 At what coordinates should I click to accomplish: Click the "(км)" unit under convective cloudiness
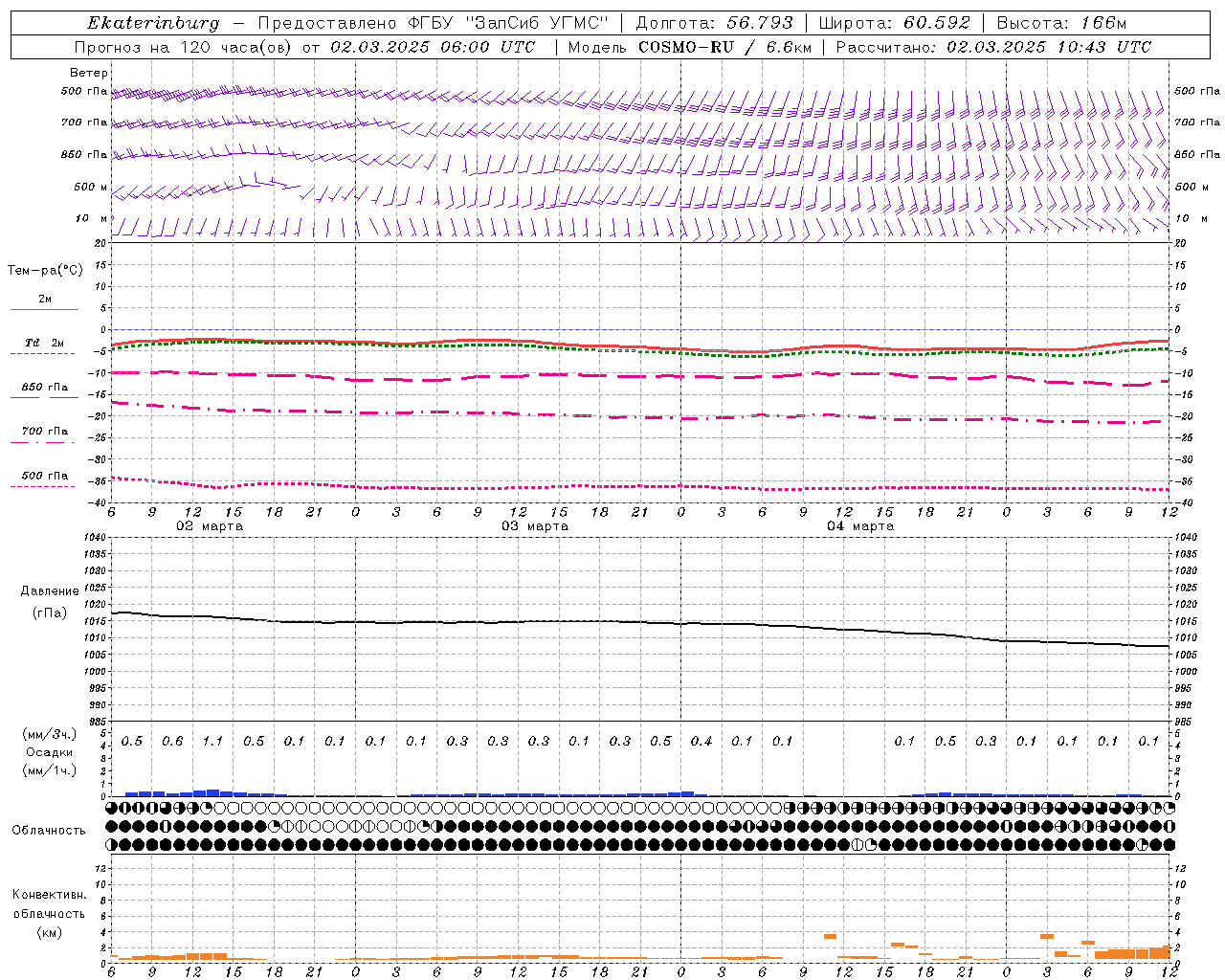pyautogui.click(x=49, y=933)
